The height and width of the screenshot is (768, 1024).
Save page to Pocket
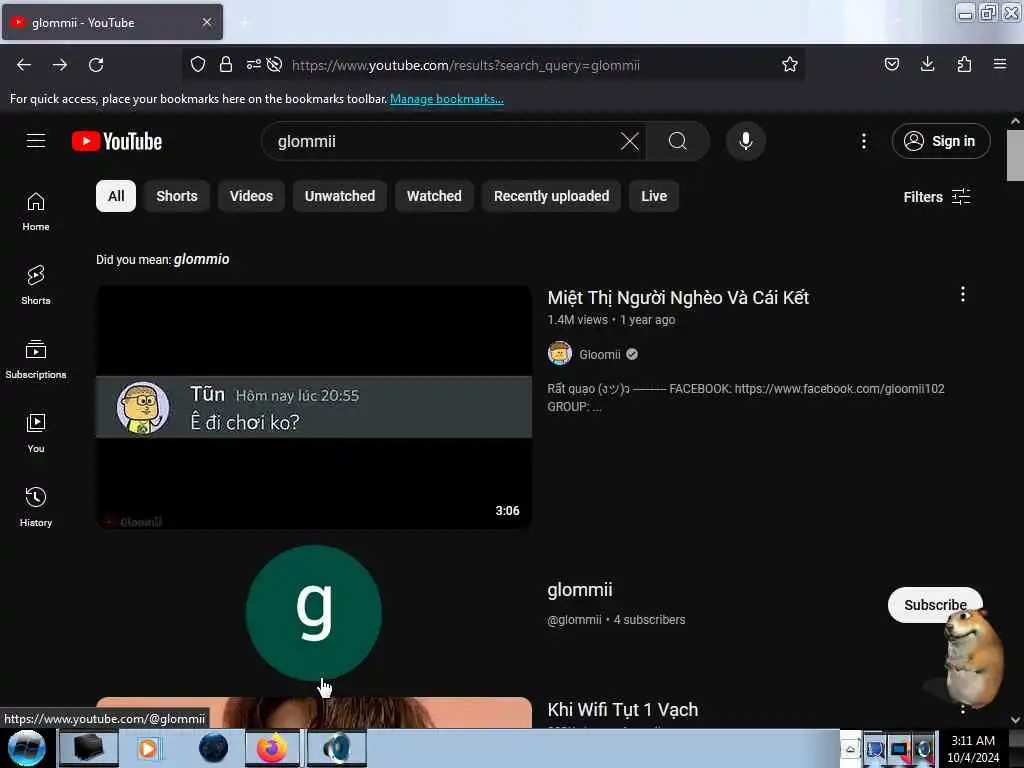(892, 65)
